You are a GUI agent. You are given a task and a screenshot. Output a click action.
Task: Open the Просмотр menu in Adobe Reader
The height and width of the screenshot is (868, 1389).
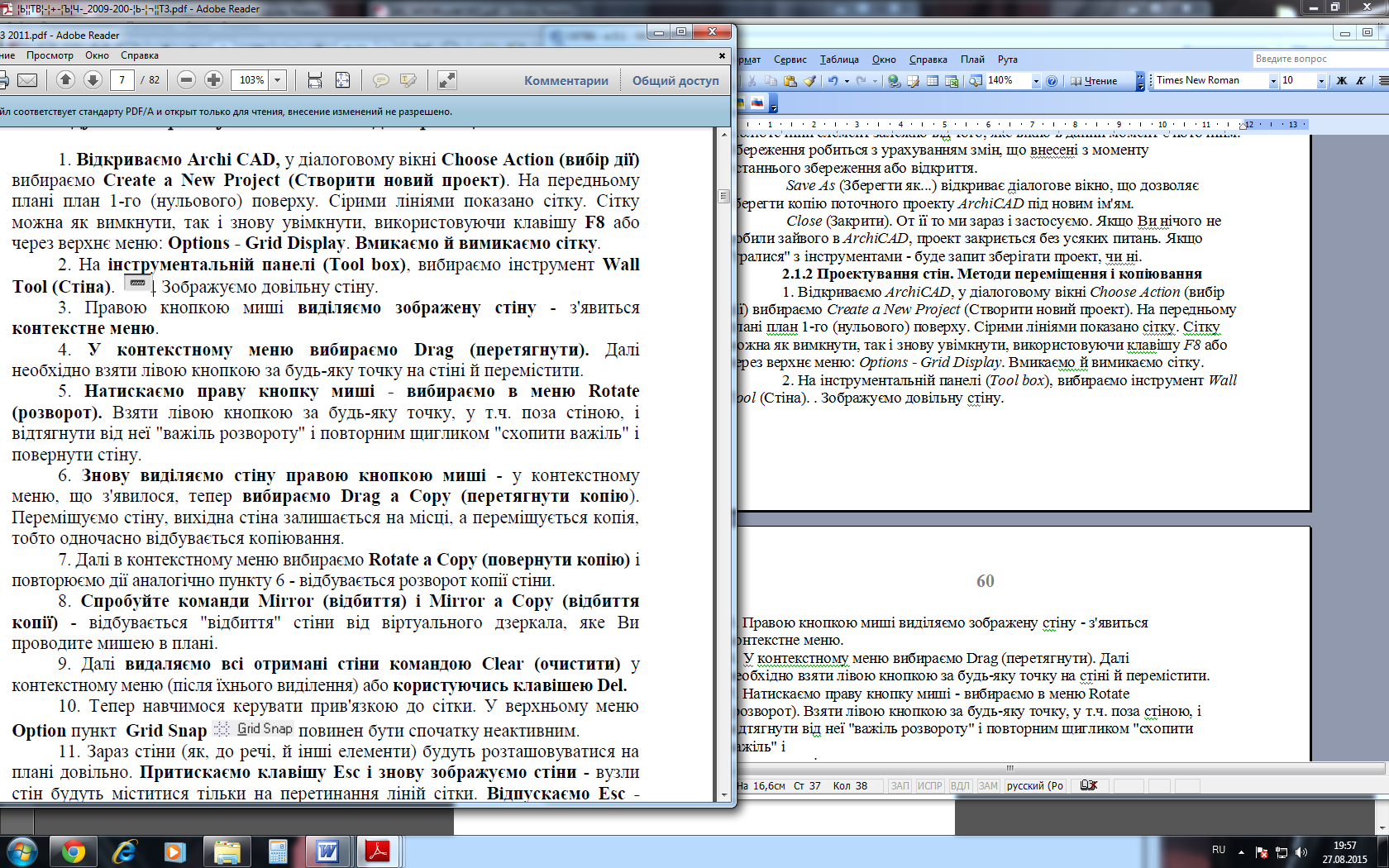pyautogui.click(x=50, y=55)
